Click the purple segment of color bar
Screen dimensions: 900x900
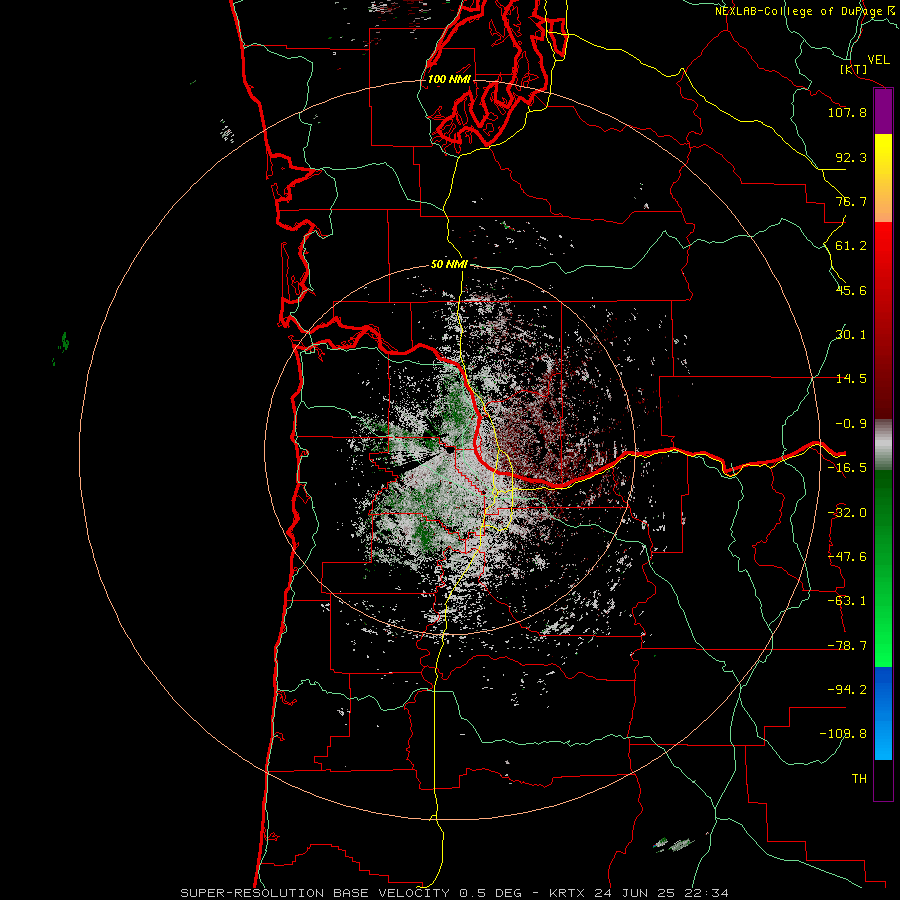(883, 112)
